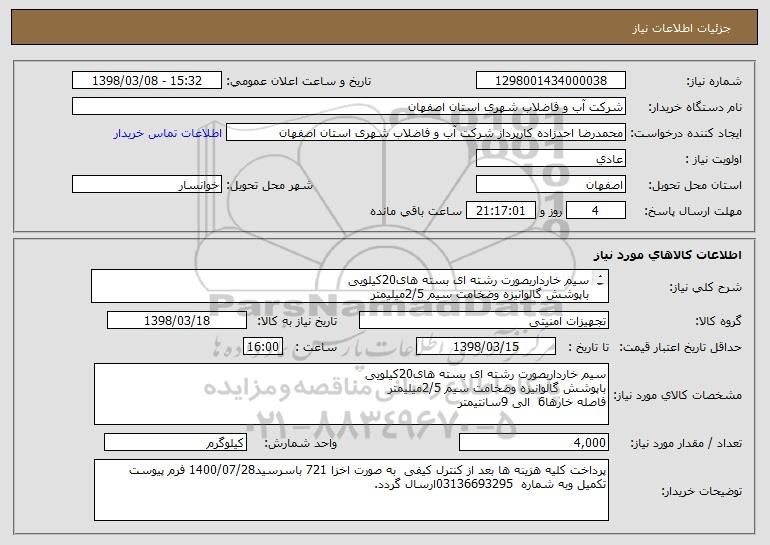
Task: Click the section heading اطلاعات کالاهای مورد نیاز
Action: click(668, 255)
